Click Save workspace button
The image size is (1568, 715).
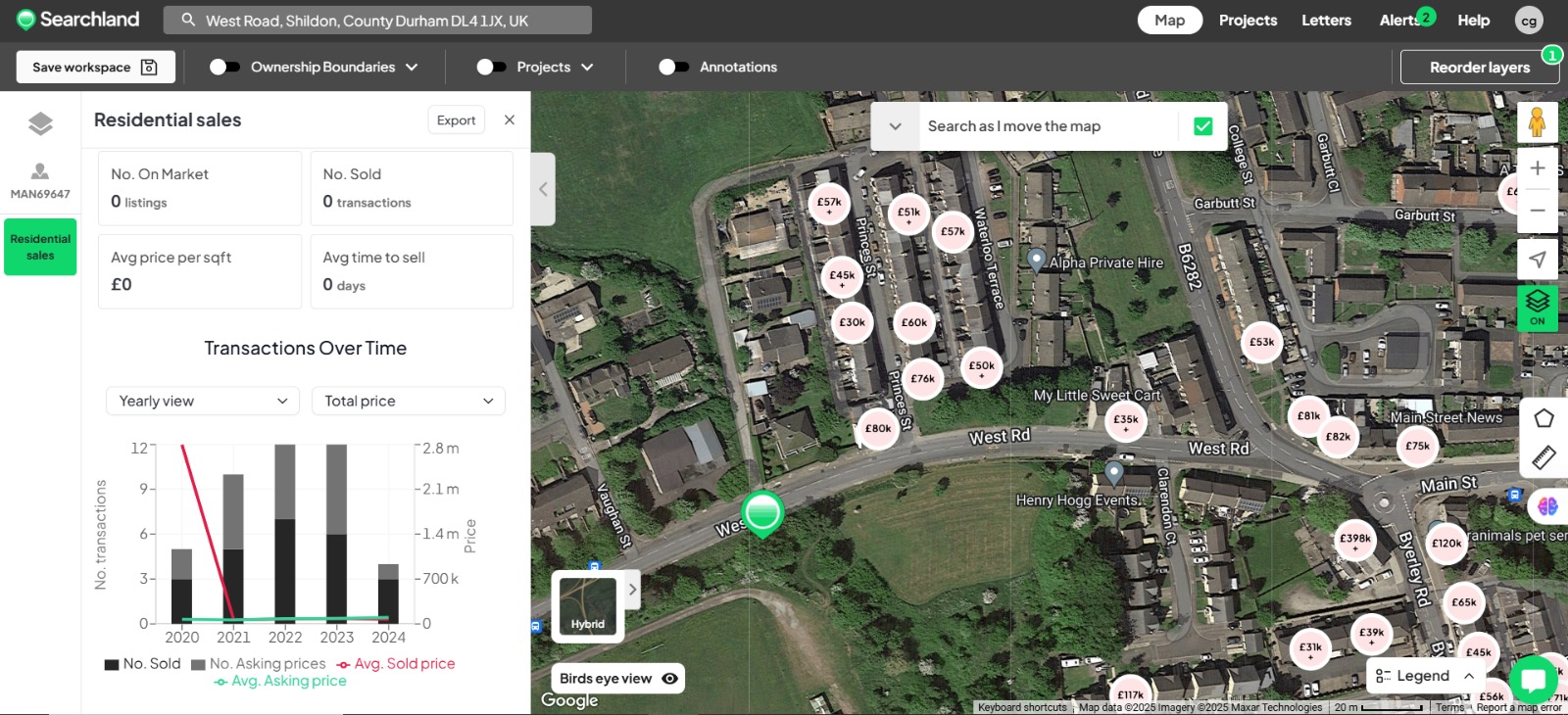tap(95, 67)
